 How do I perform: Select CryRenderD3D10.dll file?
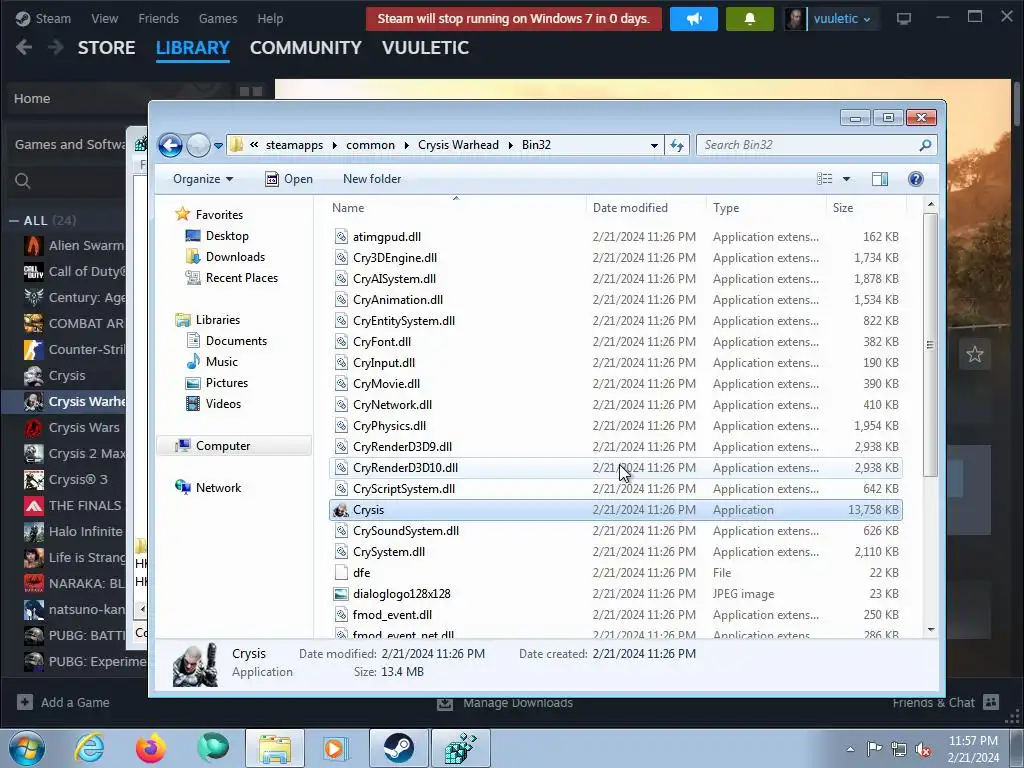(616, 468)
